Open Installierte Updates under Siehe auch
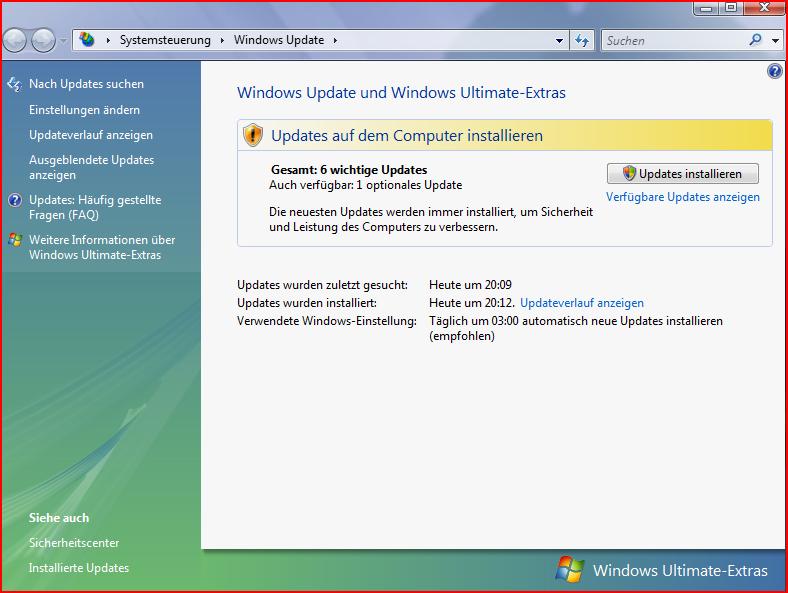This screenshot has height=593, width=788. click(79, 568)
